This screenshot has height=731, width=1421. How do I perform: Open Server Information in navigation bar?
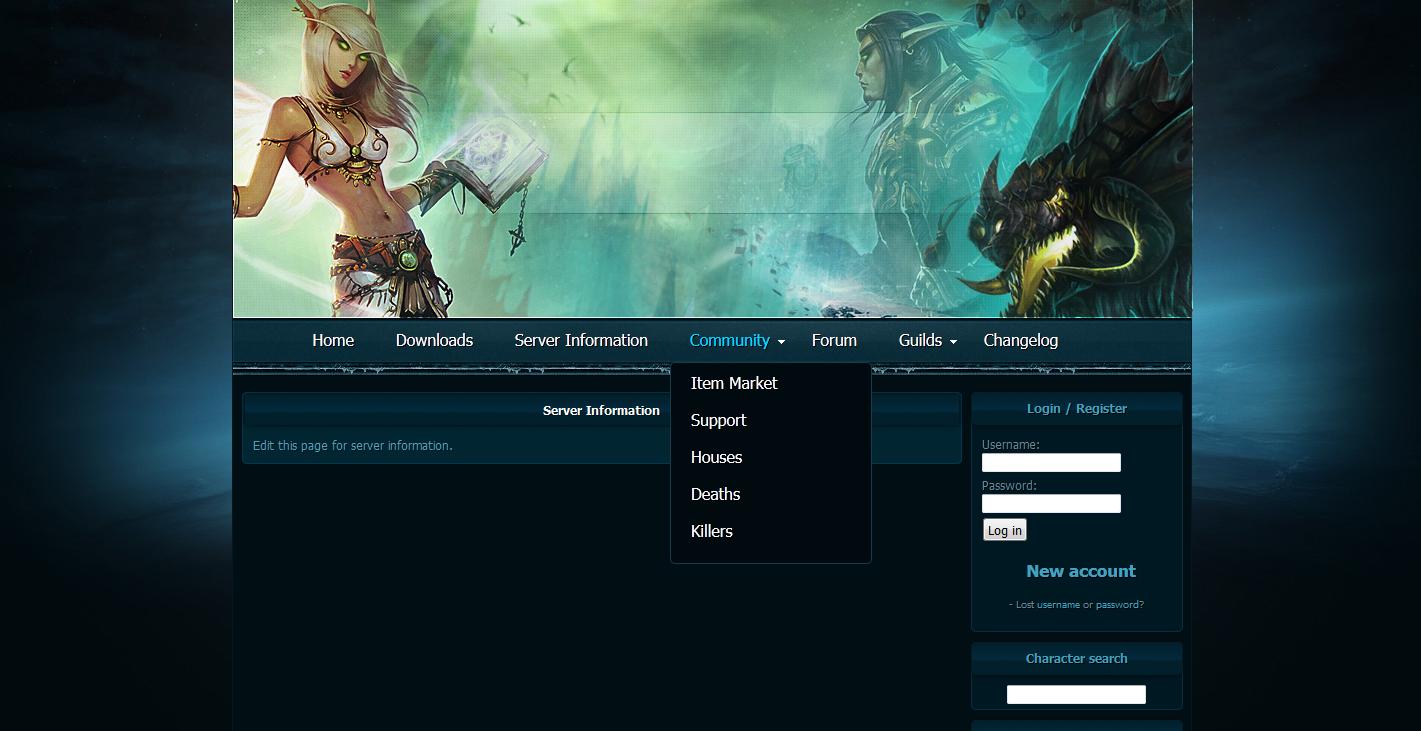581,340
